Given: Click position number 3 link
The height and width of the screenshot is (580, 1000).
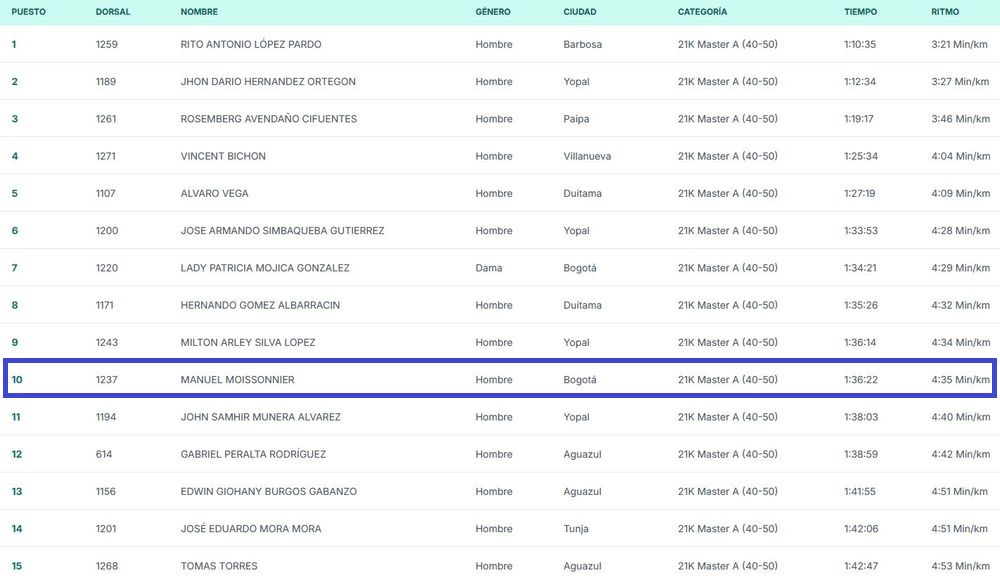Looking at the screenshot, I should [14, 119].
